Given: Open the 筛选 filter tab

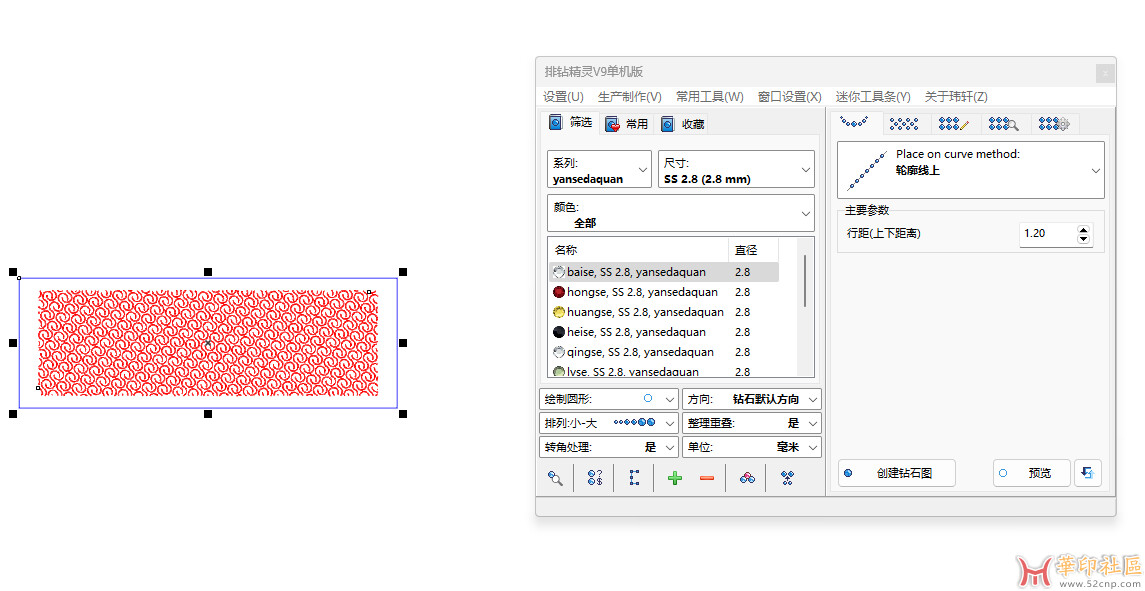Looking at the screenshot, I should [x=572, y=123].
